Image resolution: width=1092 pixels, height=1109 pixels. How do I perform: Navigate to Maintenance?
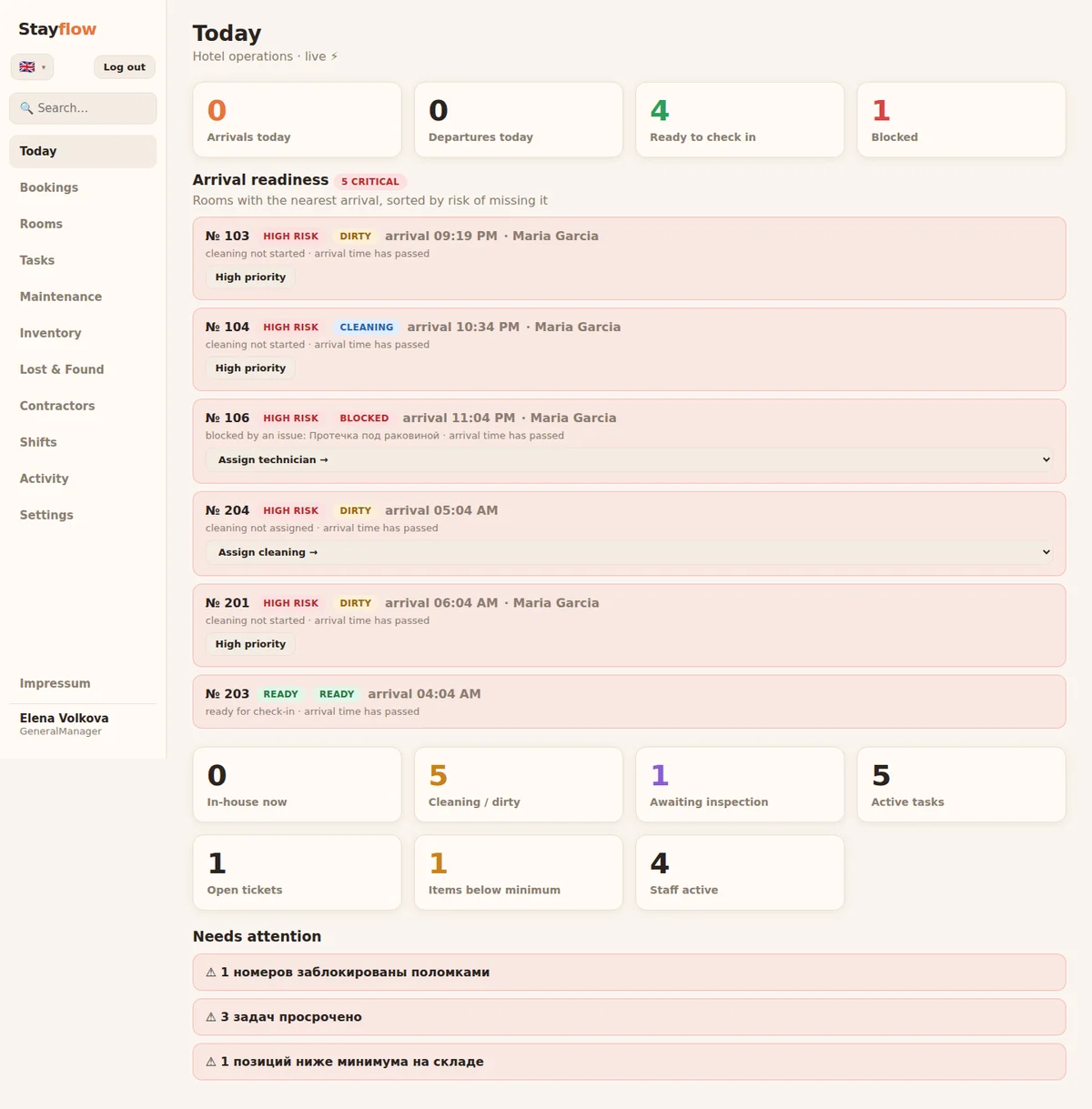click(x=83, y=297)
